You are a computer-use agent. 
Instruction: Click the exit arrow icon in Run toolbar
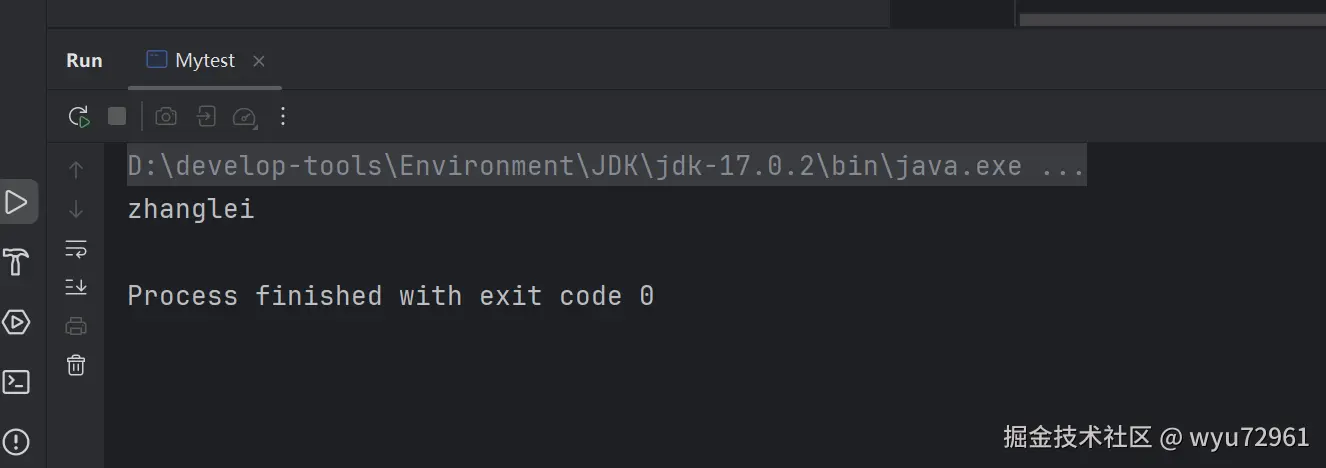(x=206, y=117)
